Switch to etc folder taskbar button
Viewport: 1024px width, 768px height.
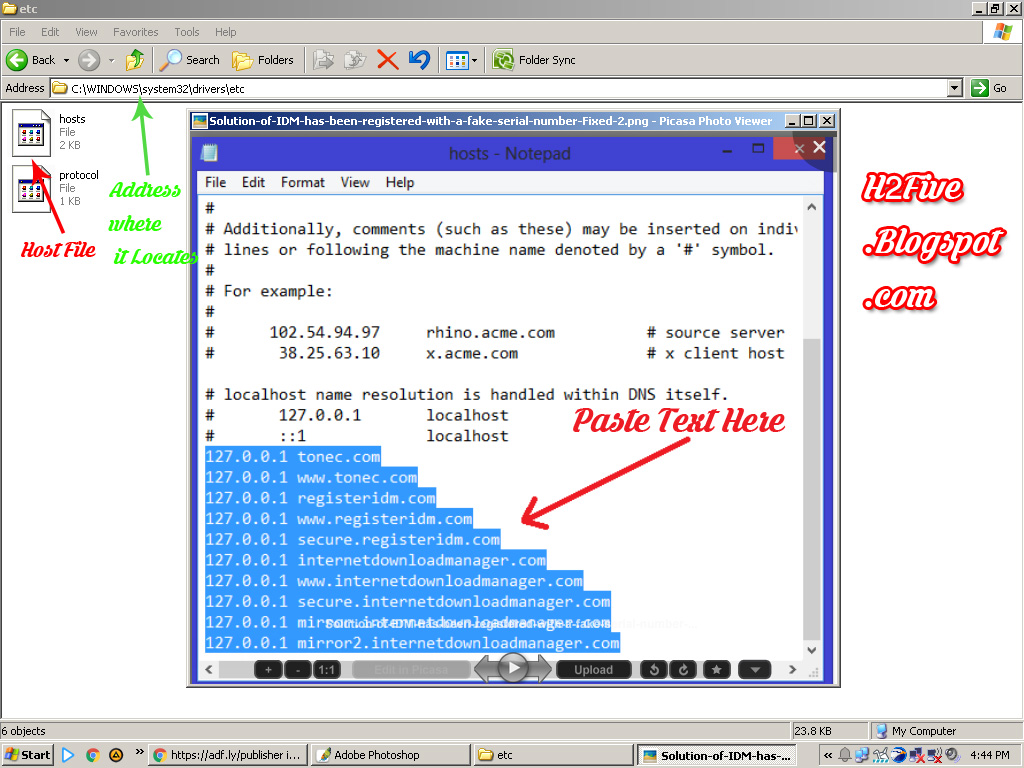pyautogui.click(x=553, y=755)
